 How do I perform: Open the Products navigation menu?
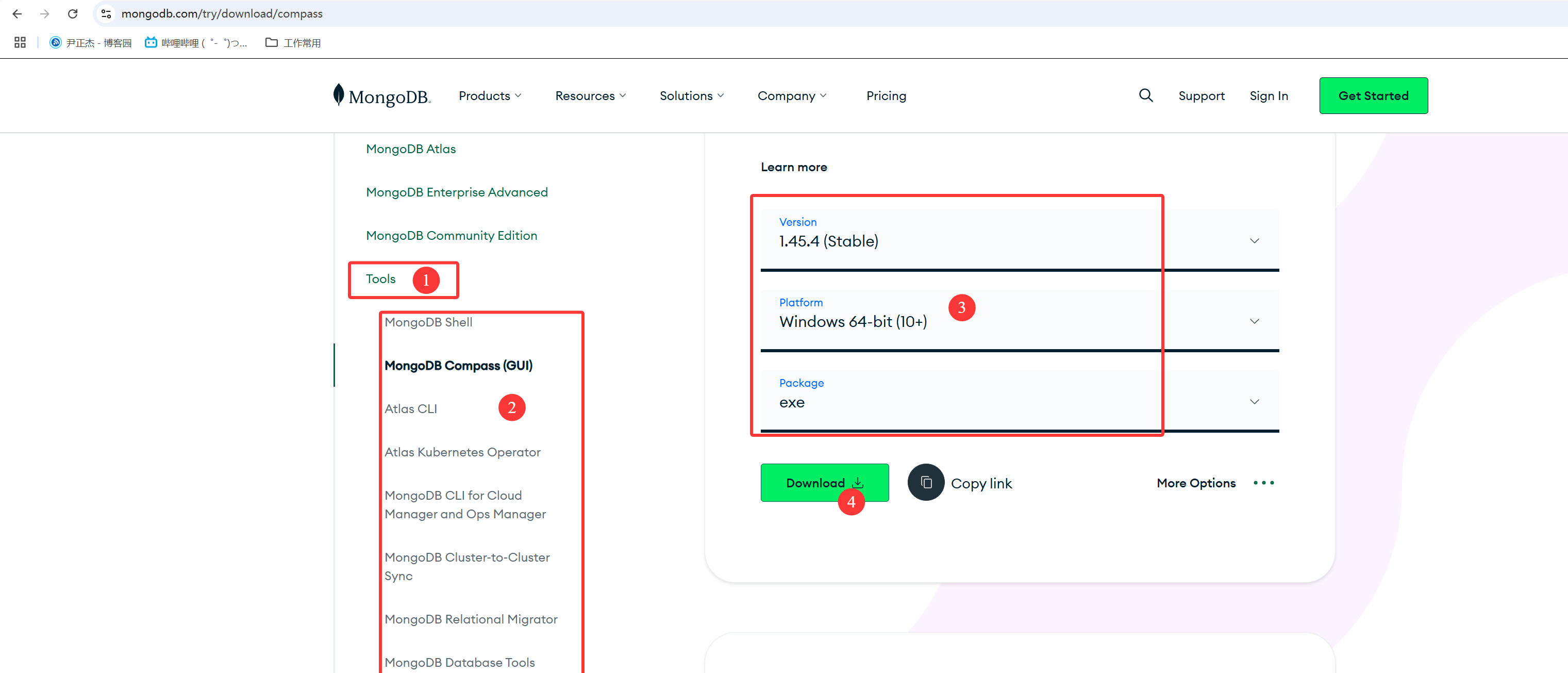click(x=489, y=95)
